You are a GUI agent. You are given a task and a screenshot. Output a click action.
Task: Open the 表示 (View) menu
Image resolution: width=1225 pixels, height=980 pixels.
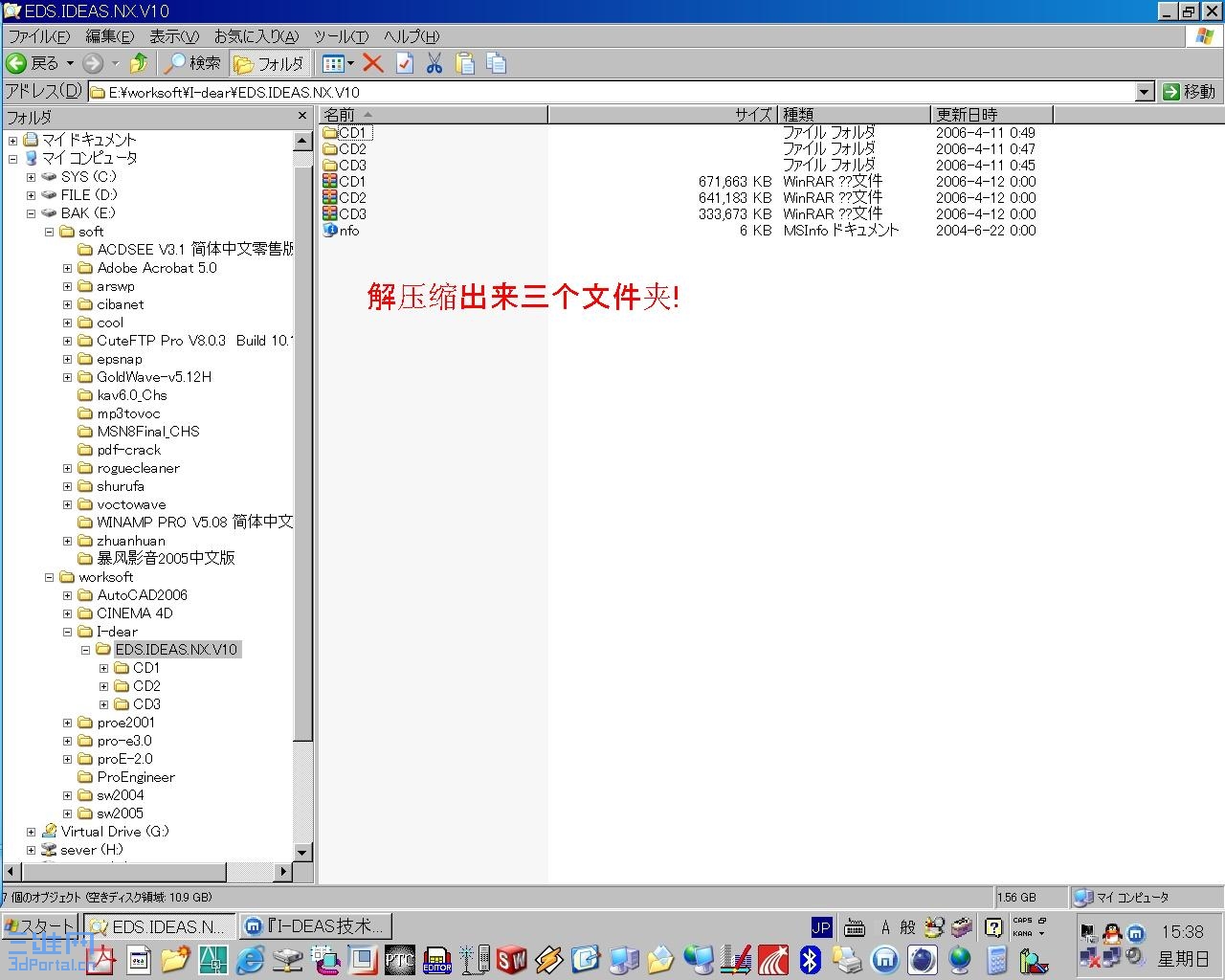(x=173, y=36)
